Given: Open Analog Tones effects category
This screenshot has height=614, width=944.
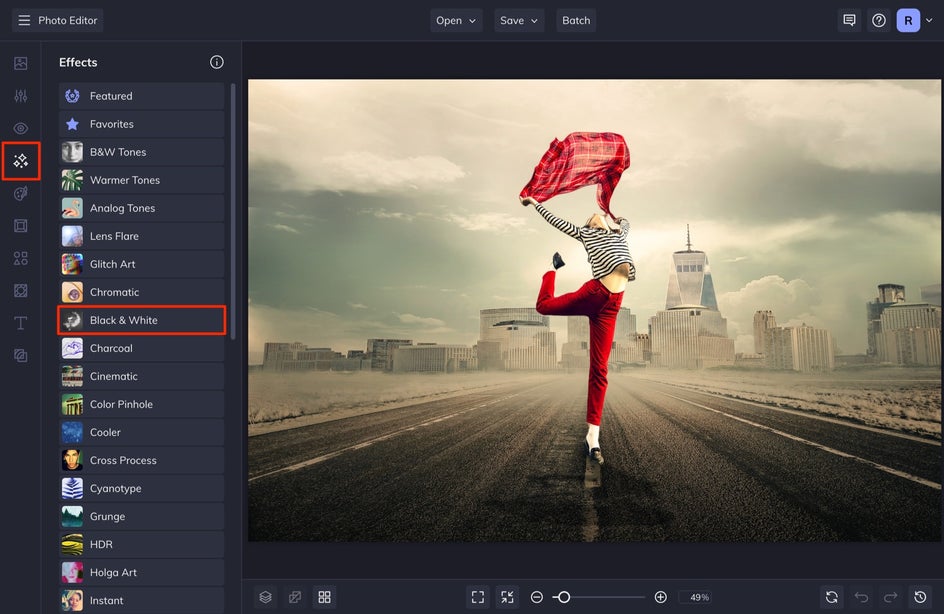Looking at the screenshot, I should click(x=141, y=208).
